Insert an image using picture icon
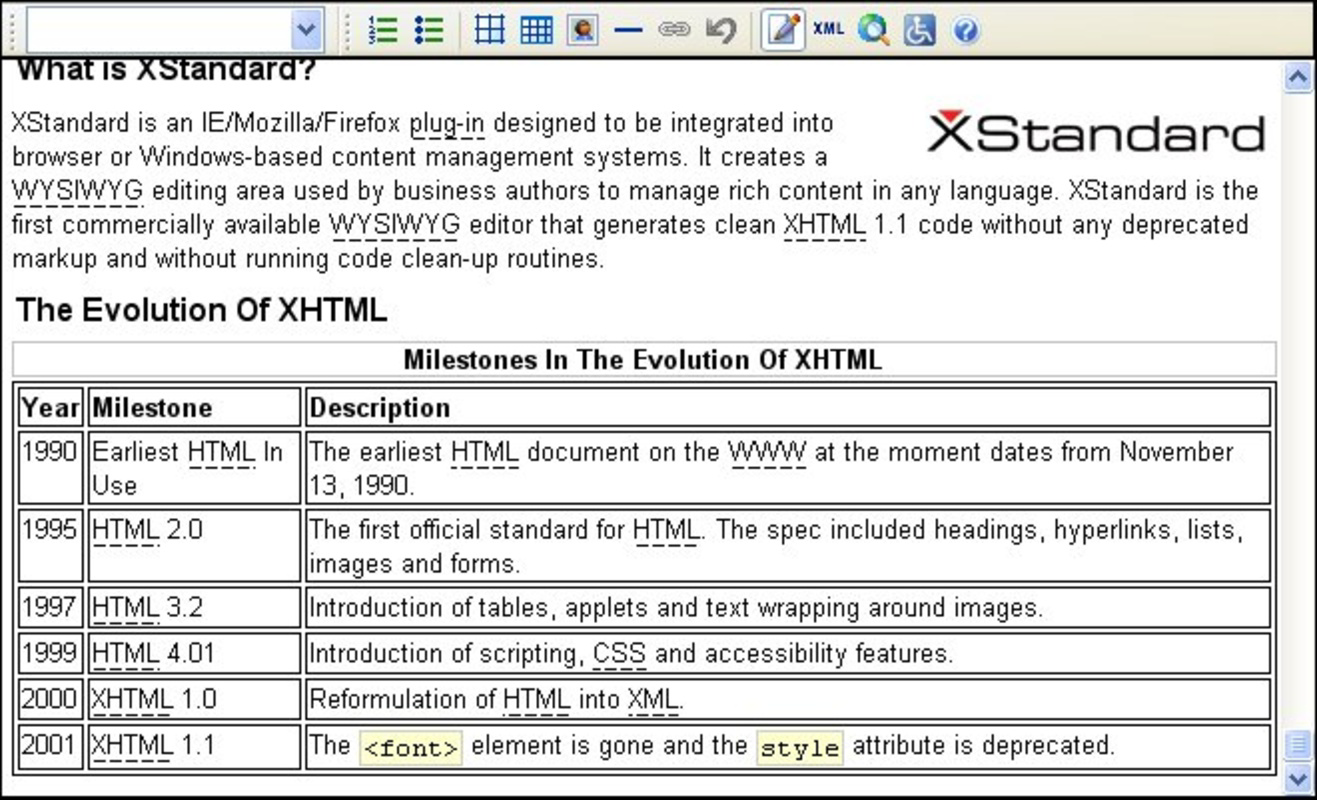Viewport: 1317px width, 800px height. pos(582,30)
